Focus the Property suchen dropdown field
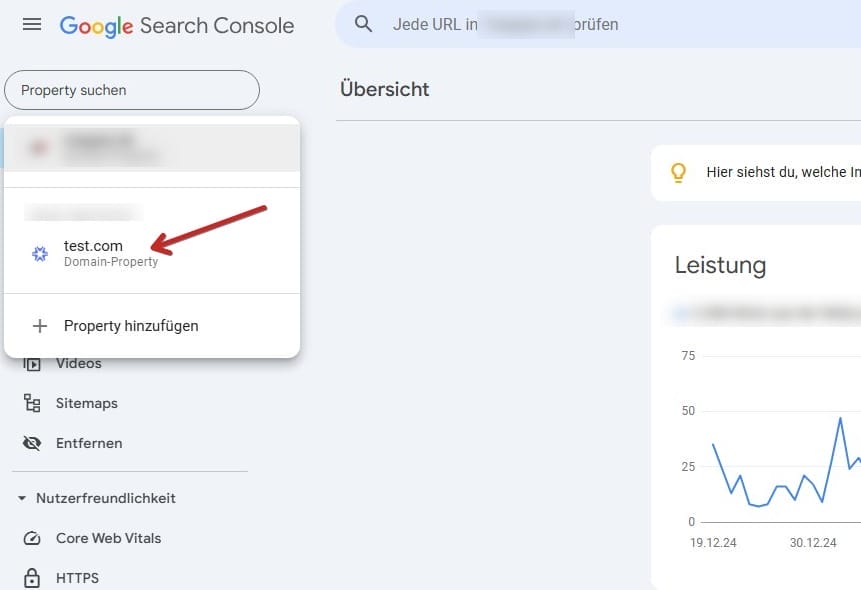Viewport: 861px width, 590px height. [x=132, y=90]
